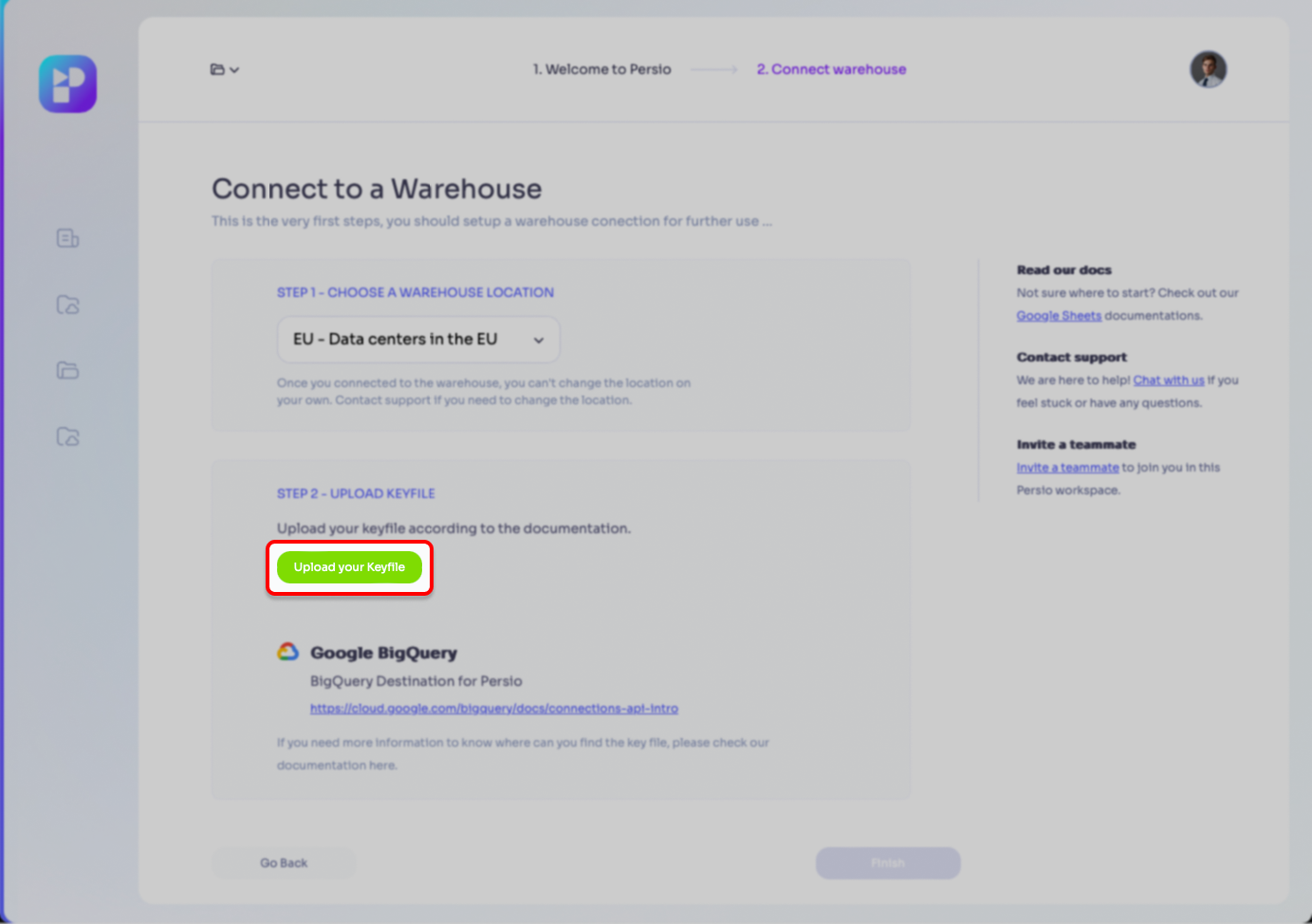Open the user profile avatar
1312x924 pixels.
[x=1208, y=69]
